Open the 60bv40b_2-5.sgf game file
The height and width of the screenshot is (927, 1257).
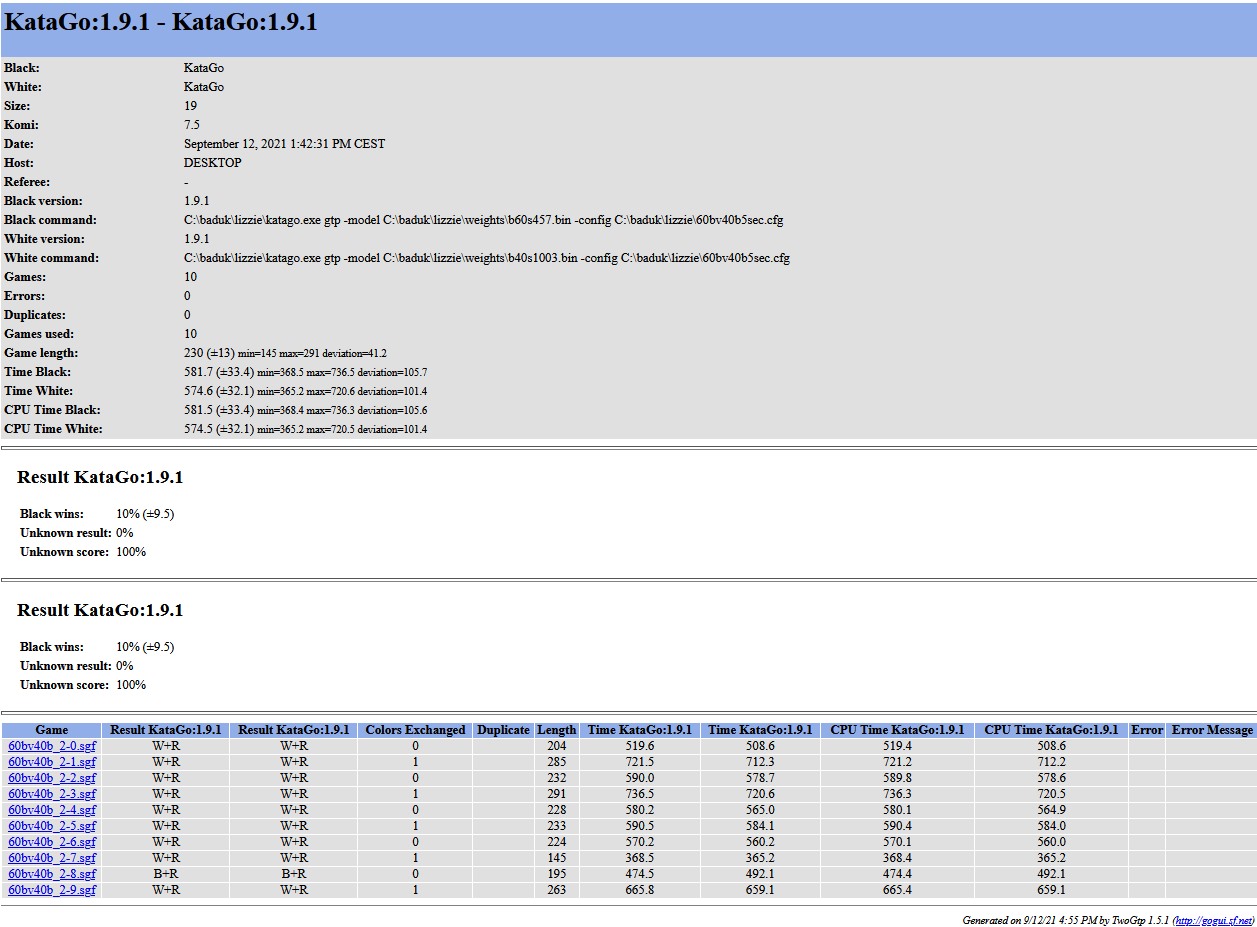point(52,826)
